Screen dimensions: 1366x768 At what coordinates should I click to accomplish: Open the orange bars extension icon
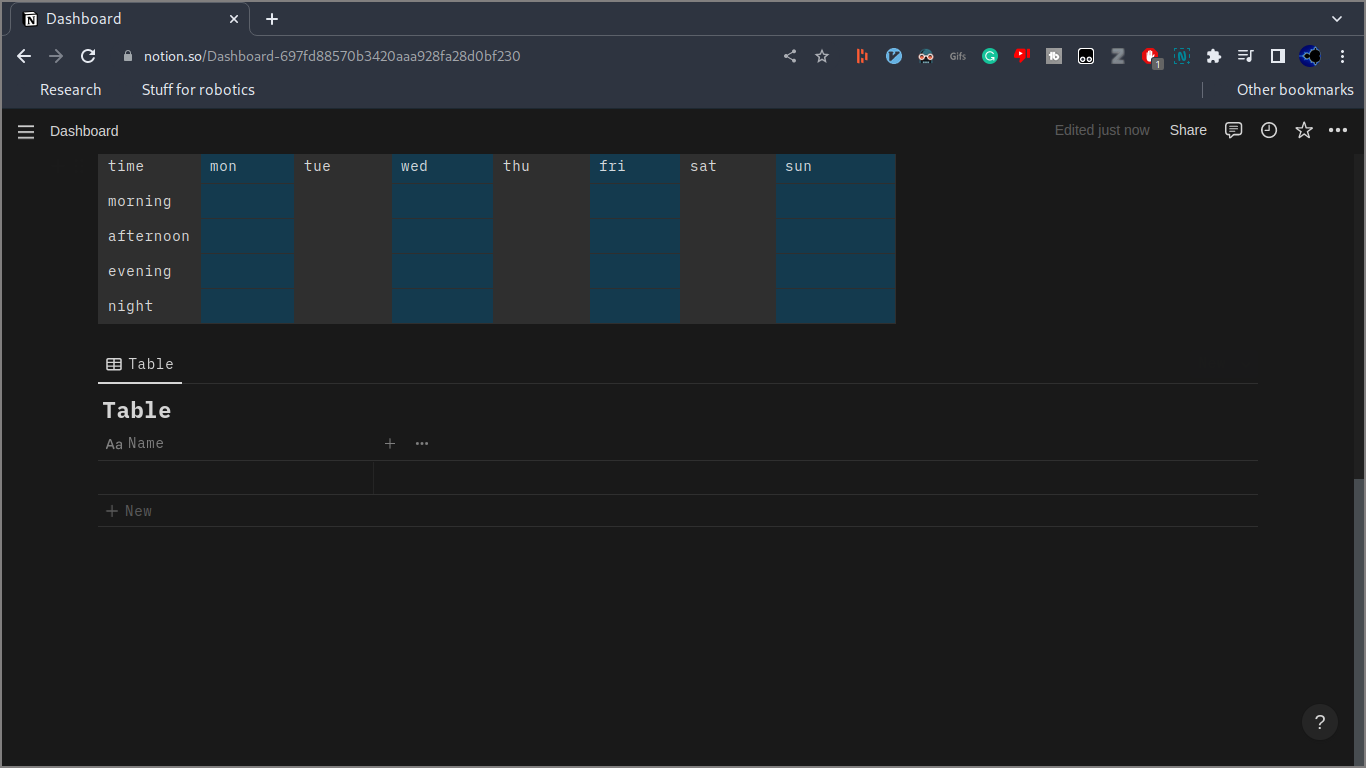click(x=862, y=56)
